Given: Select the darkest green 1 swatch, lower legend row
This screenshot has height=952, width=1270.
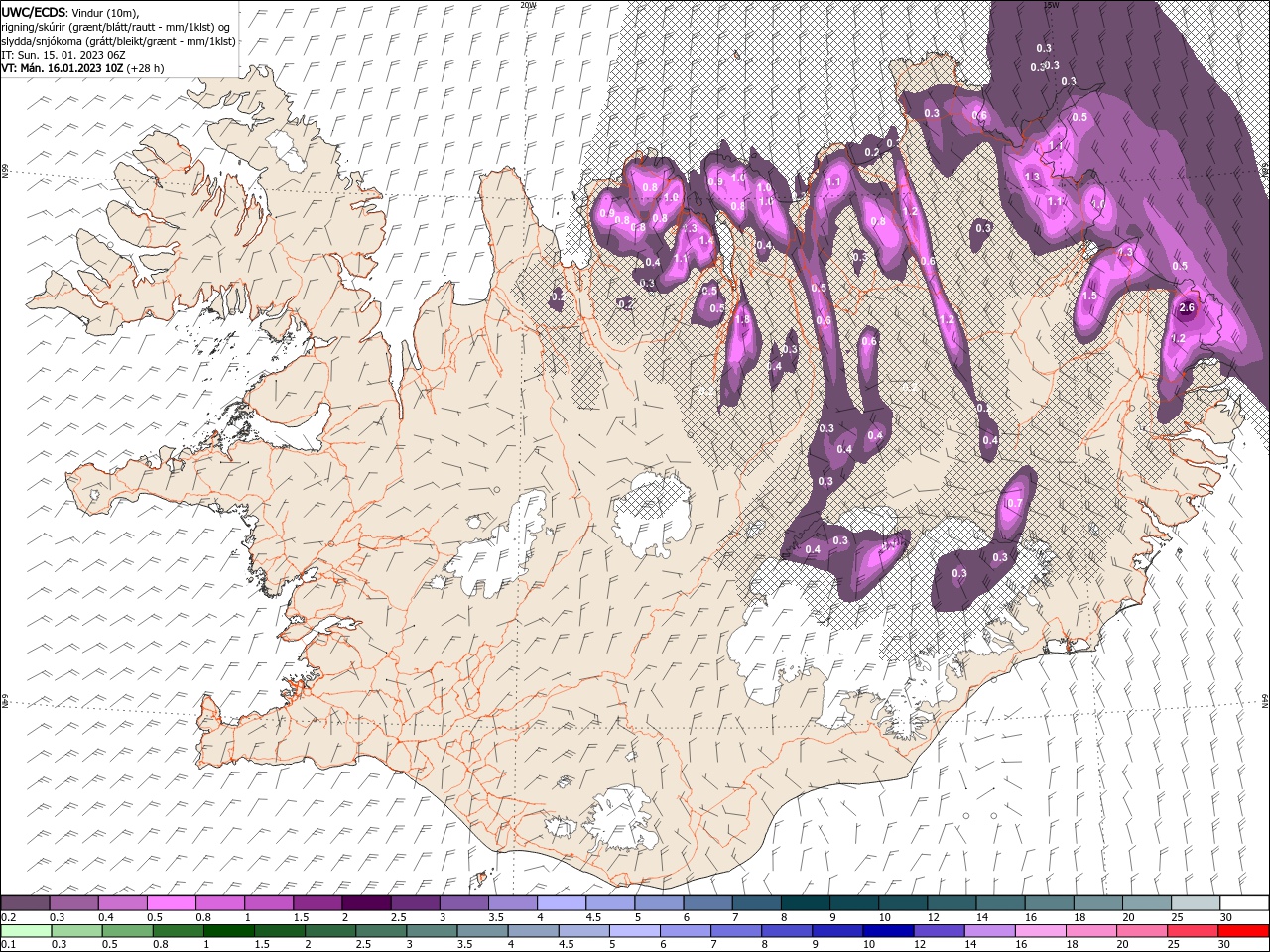Looking at the screenshot, I should (x=228, y=931).
